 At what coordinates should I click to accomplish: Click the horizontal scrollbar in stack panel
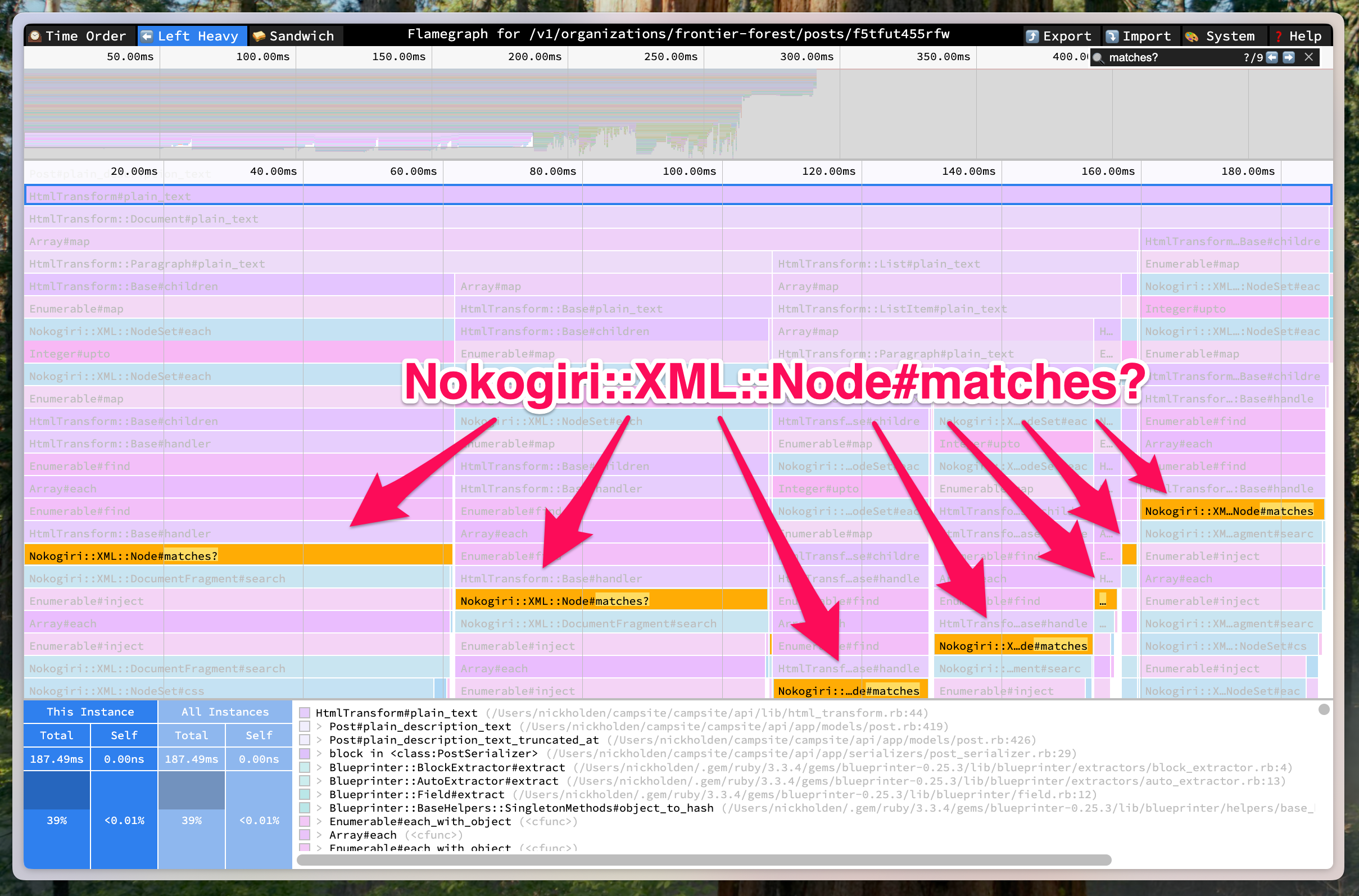point(703,860)
